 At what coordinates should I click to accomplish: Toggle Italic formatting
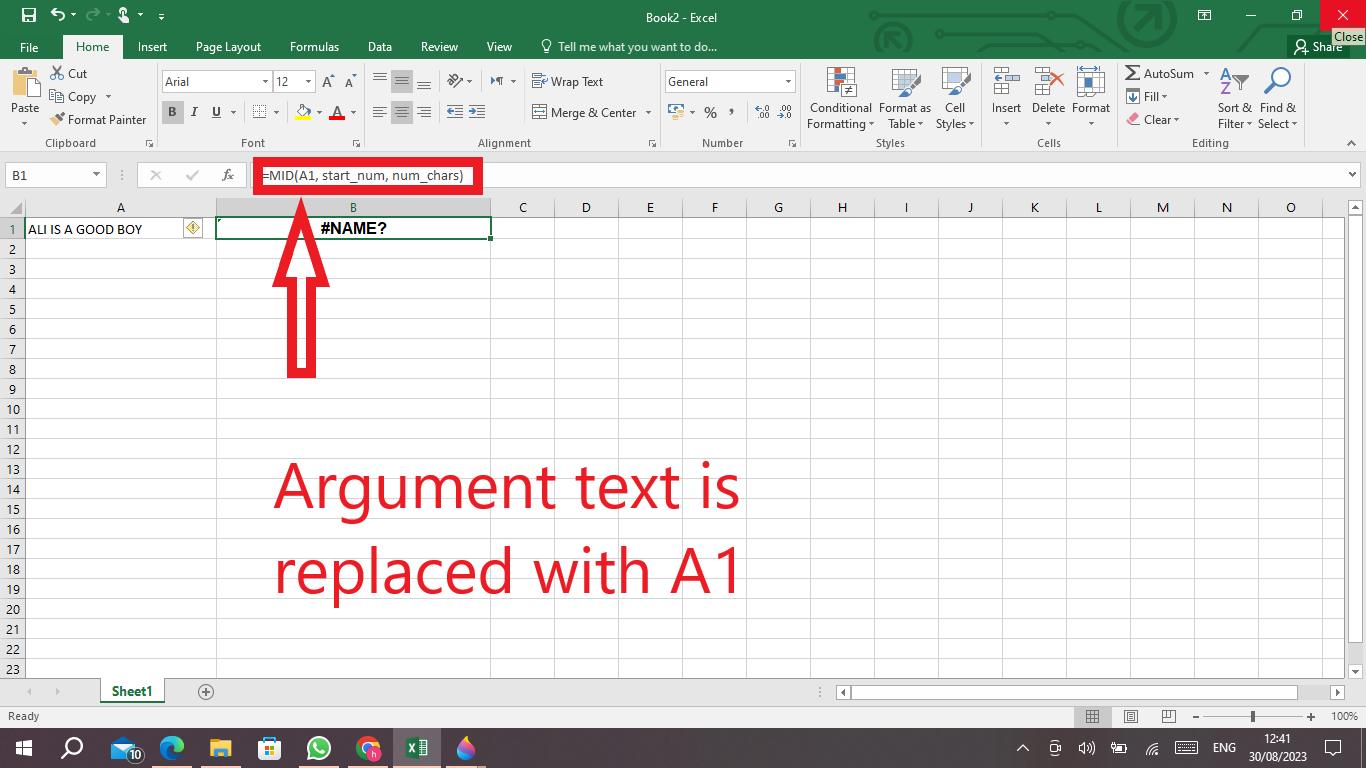tap(194, 112)
